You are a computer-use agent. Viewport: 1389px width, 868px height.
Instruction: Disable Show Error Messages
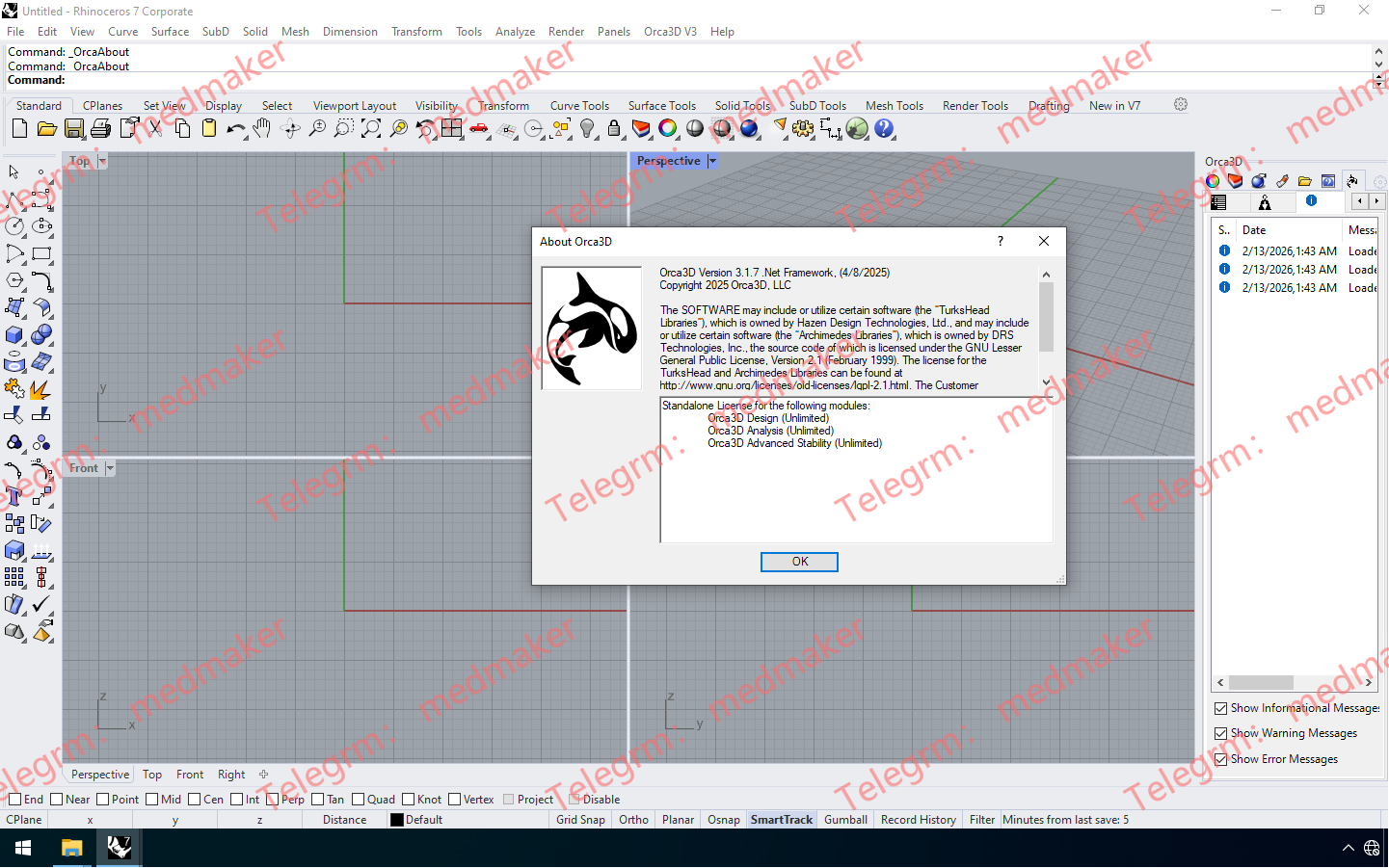tap(1220, 759)
